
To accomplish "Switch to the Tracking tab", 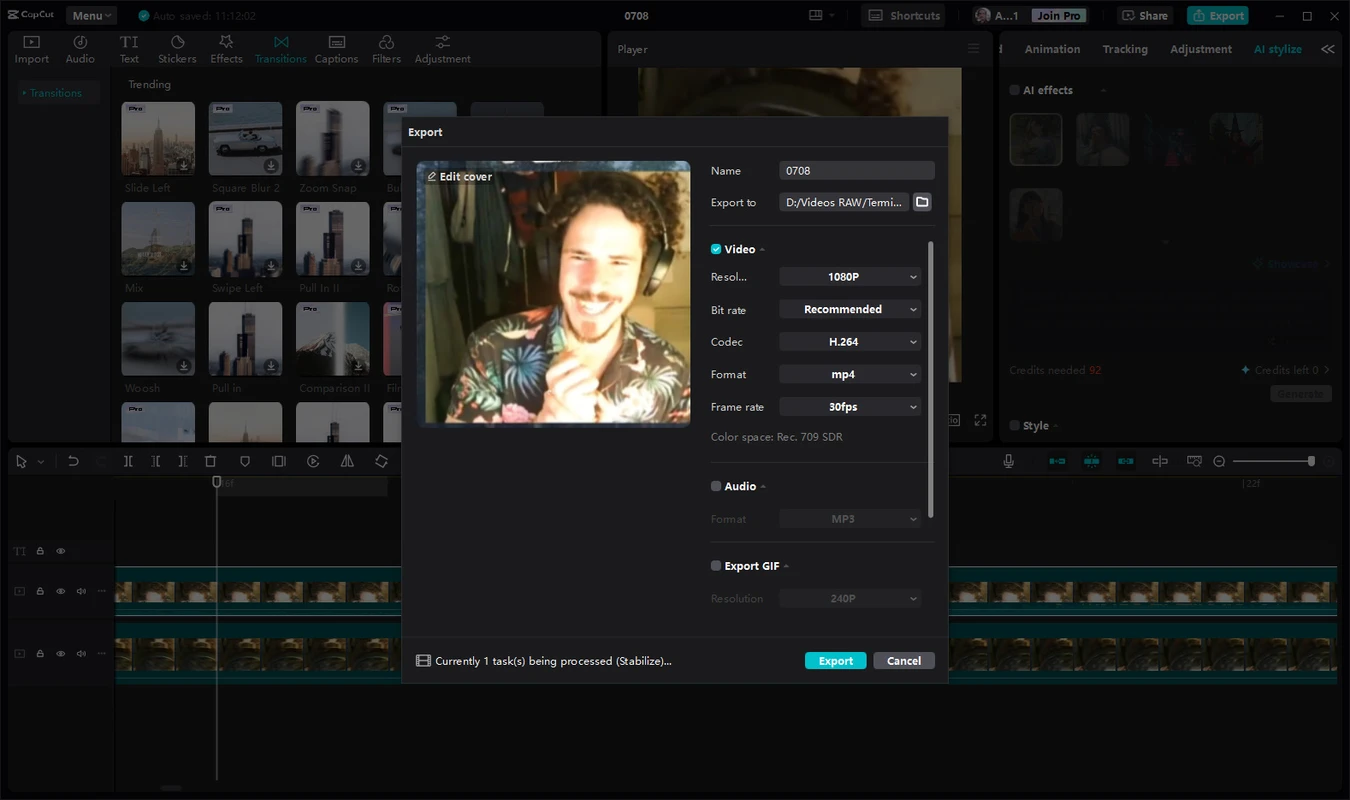I will (1125, 48).
